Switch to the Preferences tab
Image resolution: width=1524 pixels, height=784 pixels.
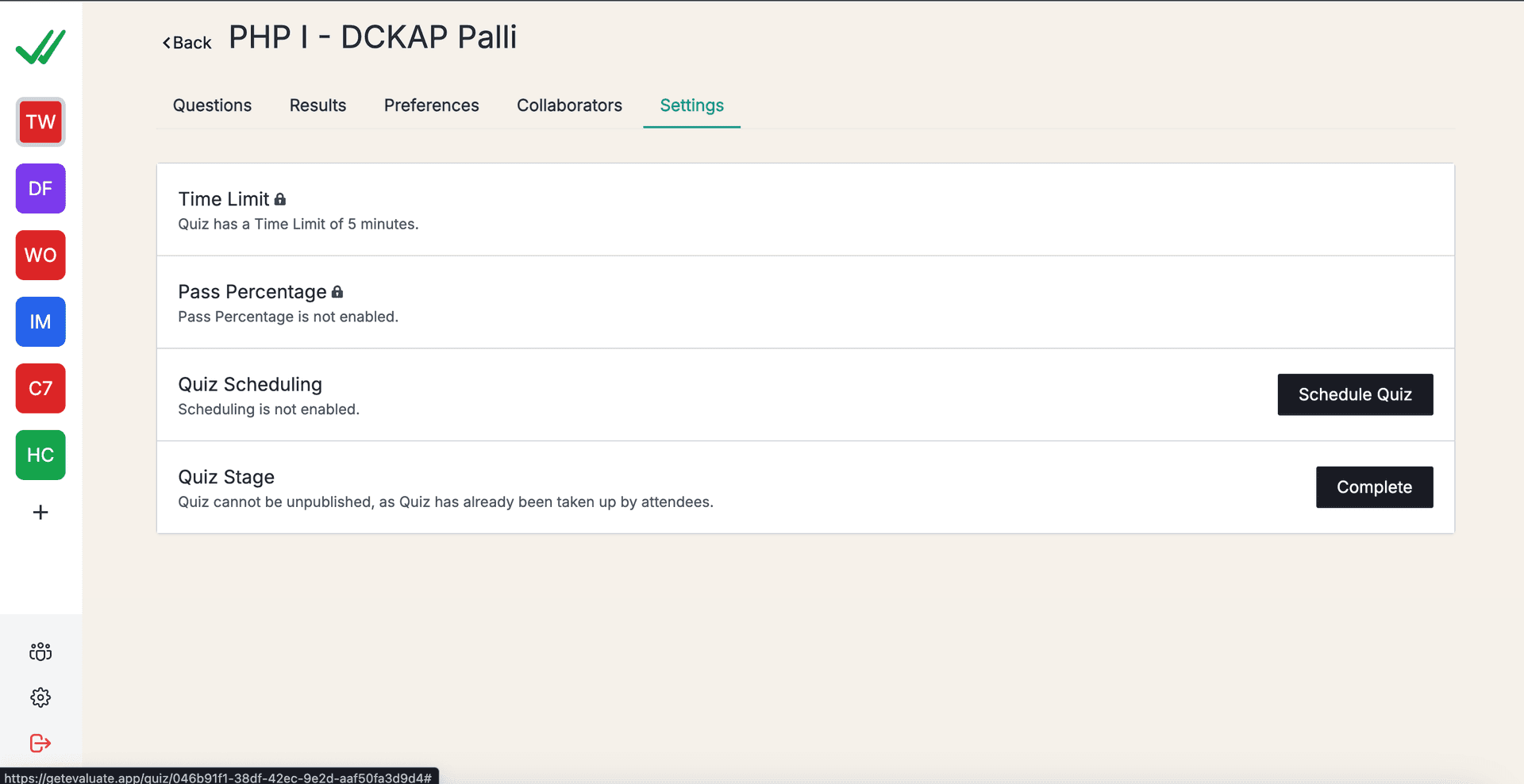click(431, 106)
